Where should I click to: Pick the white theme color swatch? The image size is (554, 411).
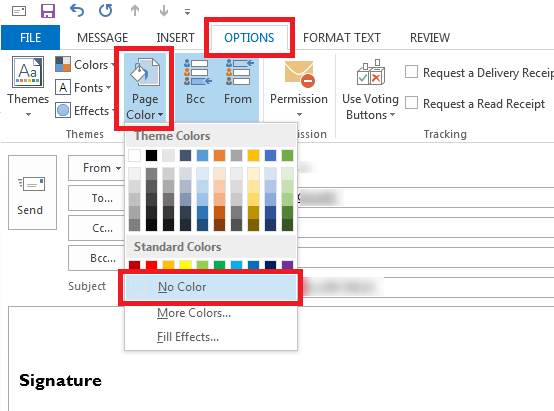point(135,155)
